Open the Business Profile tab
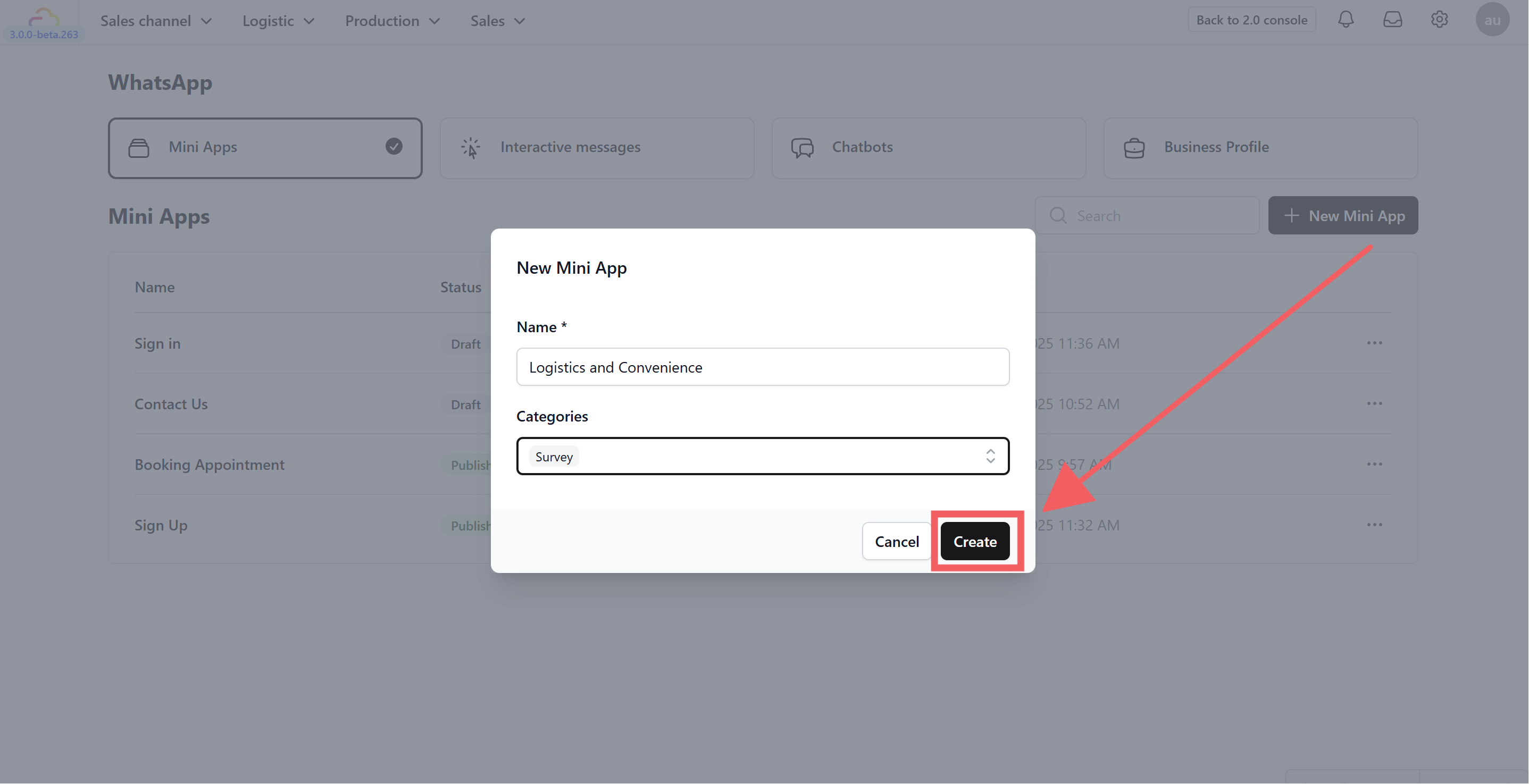The image size is (1529, 784). click(x=1260, y=148)
